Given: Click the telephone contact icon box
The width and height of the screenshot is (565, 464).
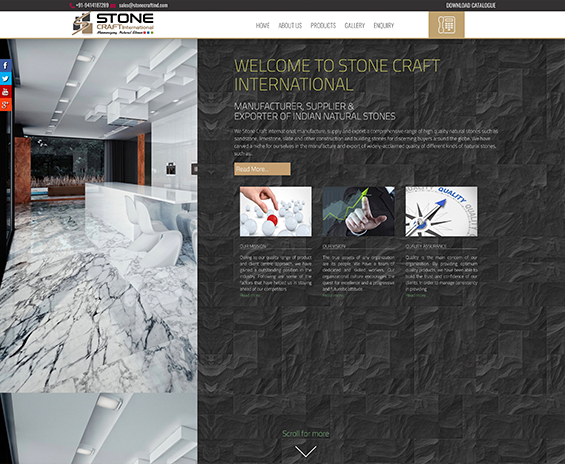Looking at the screenshot, I should click(446, 24).
